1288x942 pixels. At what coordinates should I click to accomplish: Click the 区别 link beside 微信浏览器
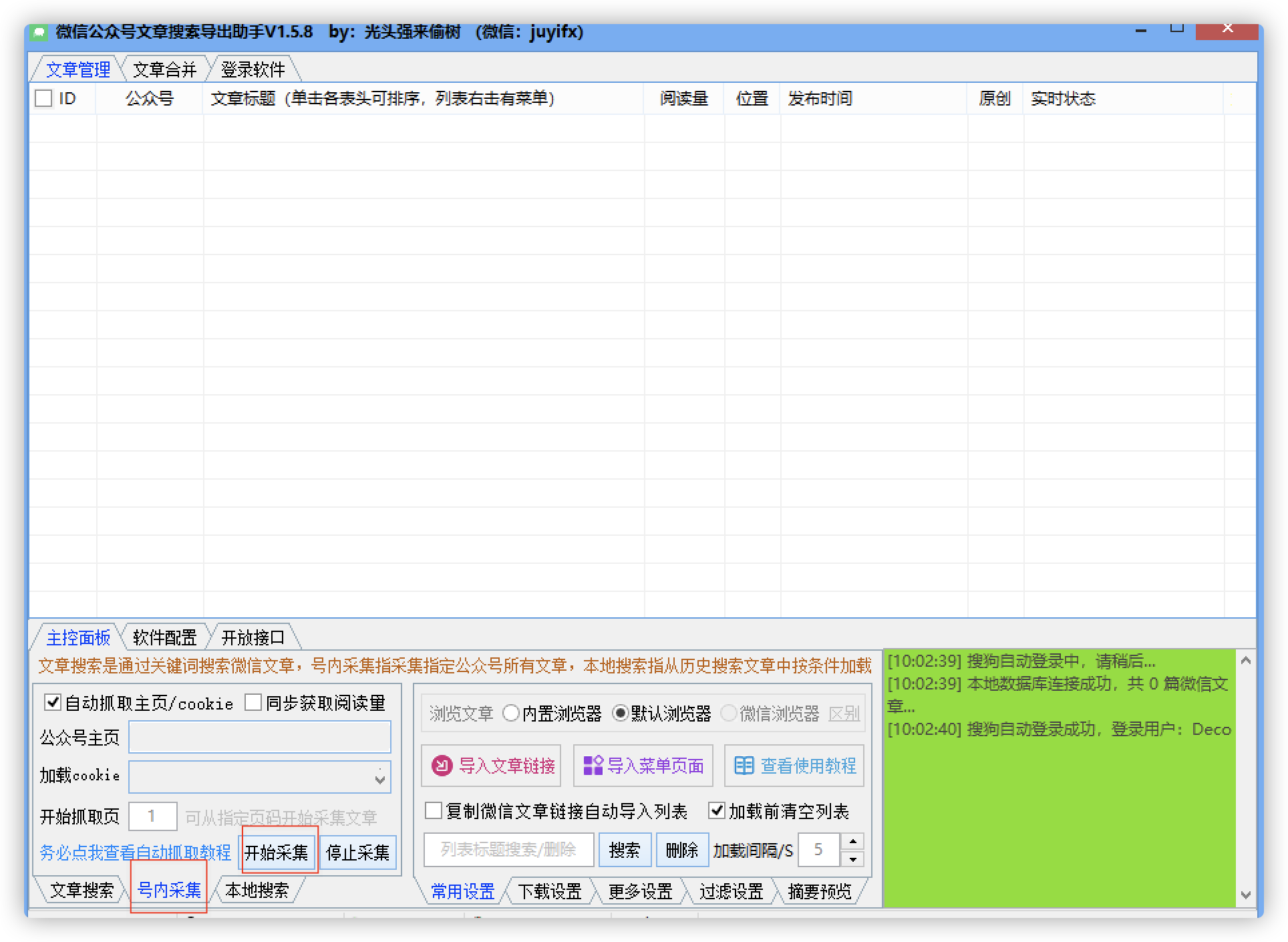[844, 714]
